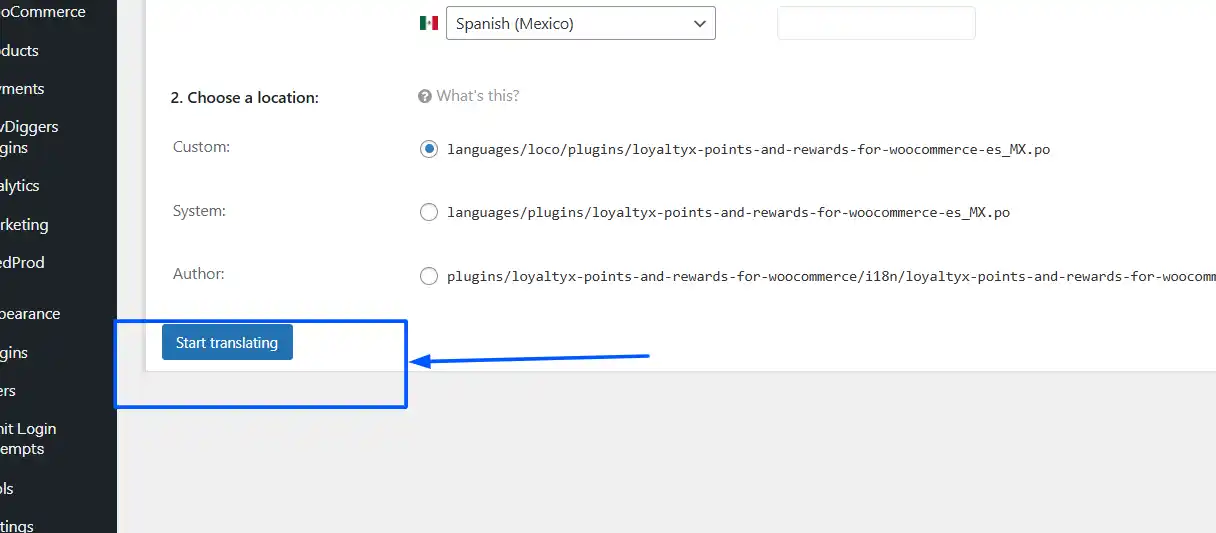
Task: Click the '2. Choose a location:' heading
Action: (245, 97)
